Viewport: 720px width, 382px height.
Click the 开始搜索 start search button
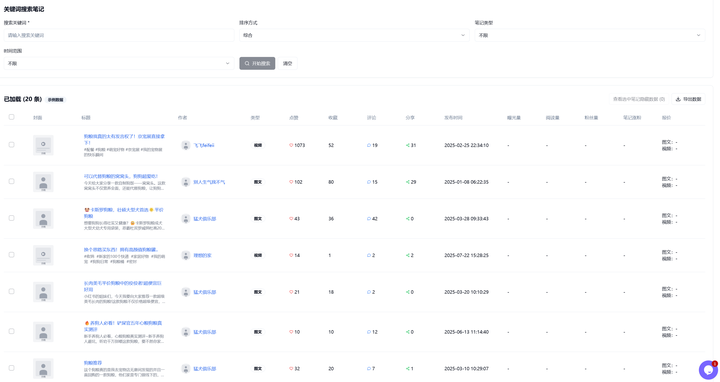pos(257,63)
